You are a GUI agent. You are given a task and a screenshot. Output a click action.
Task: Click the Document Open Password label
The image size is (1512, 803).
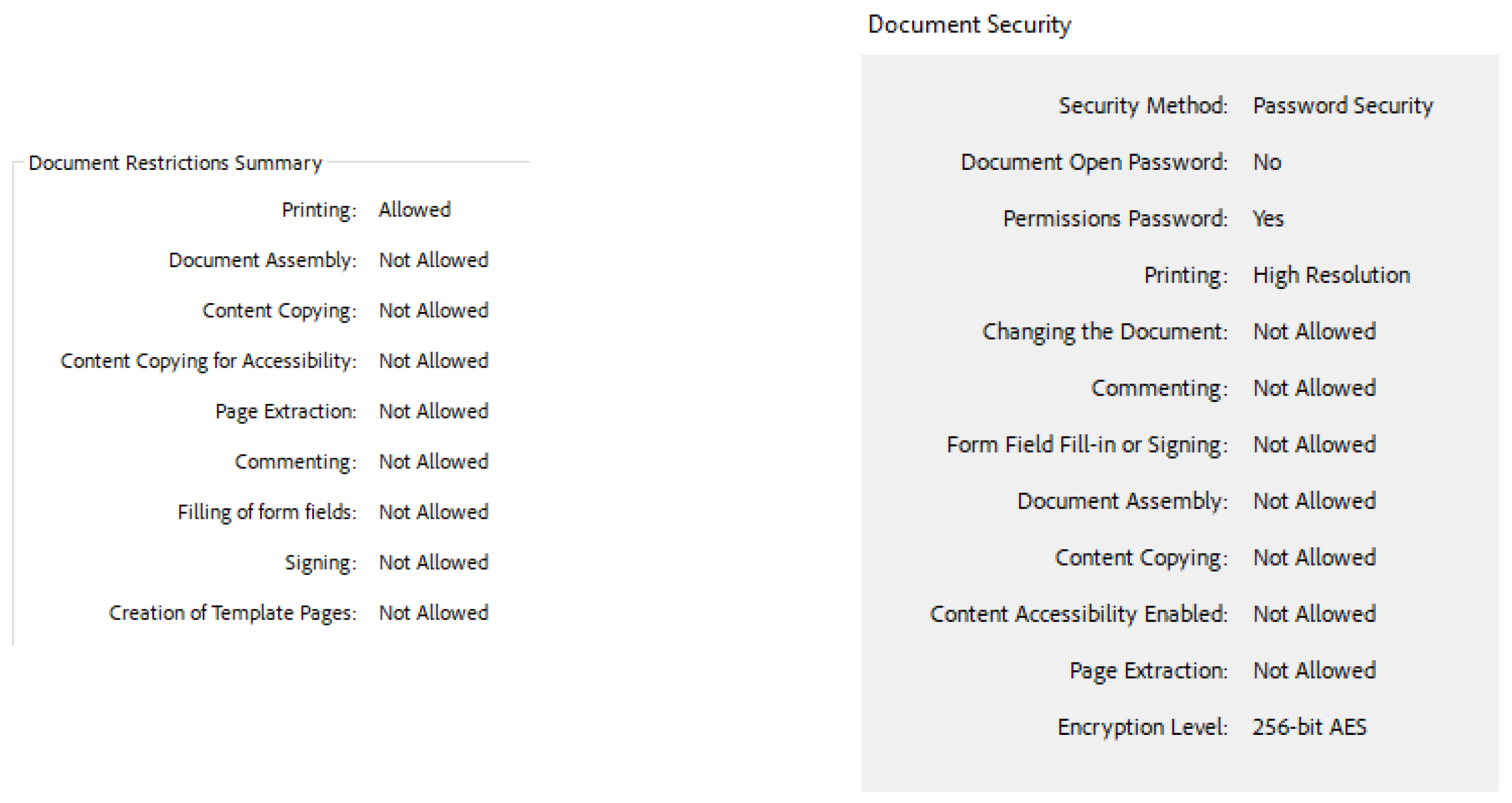(x=1094, y=162)
